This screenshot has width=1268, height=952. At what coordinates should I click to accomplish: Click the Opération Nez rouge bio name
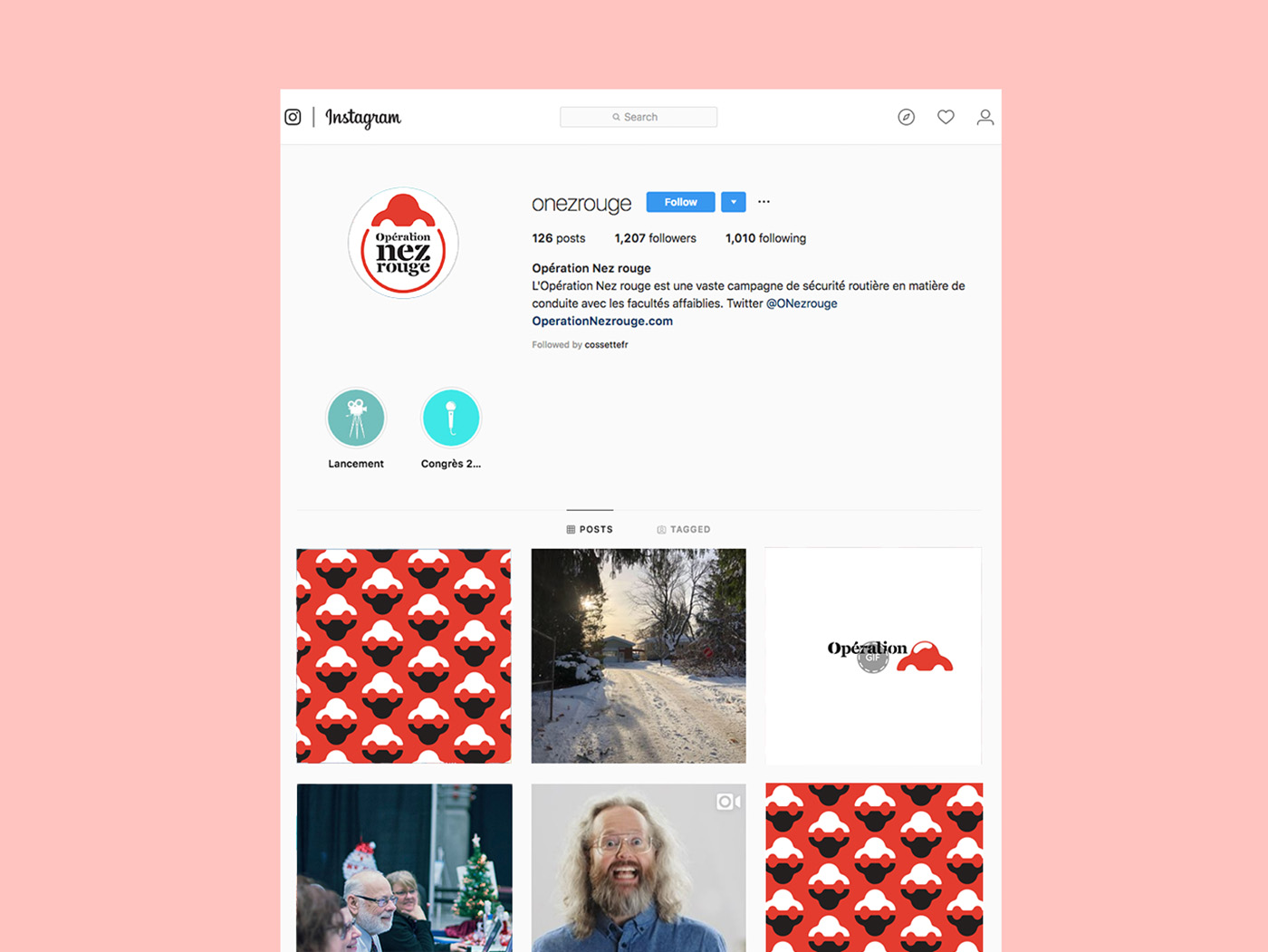(591, 268)
